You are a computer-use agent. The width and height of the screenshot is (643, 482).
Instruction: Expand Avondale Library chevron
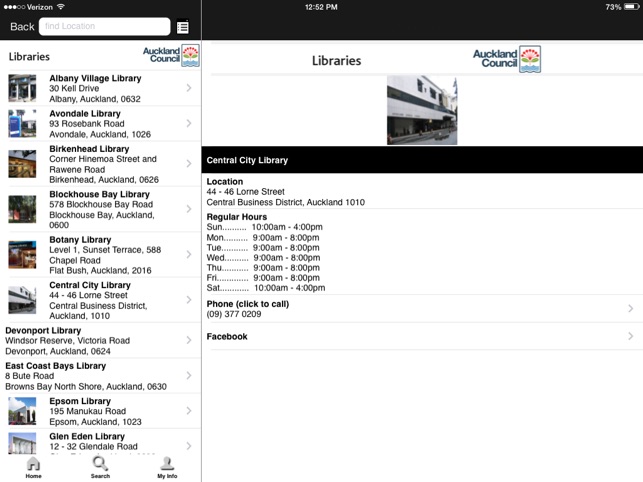189,123
